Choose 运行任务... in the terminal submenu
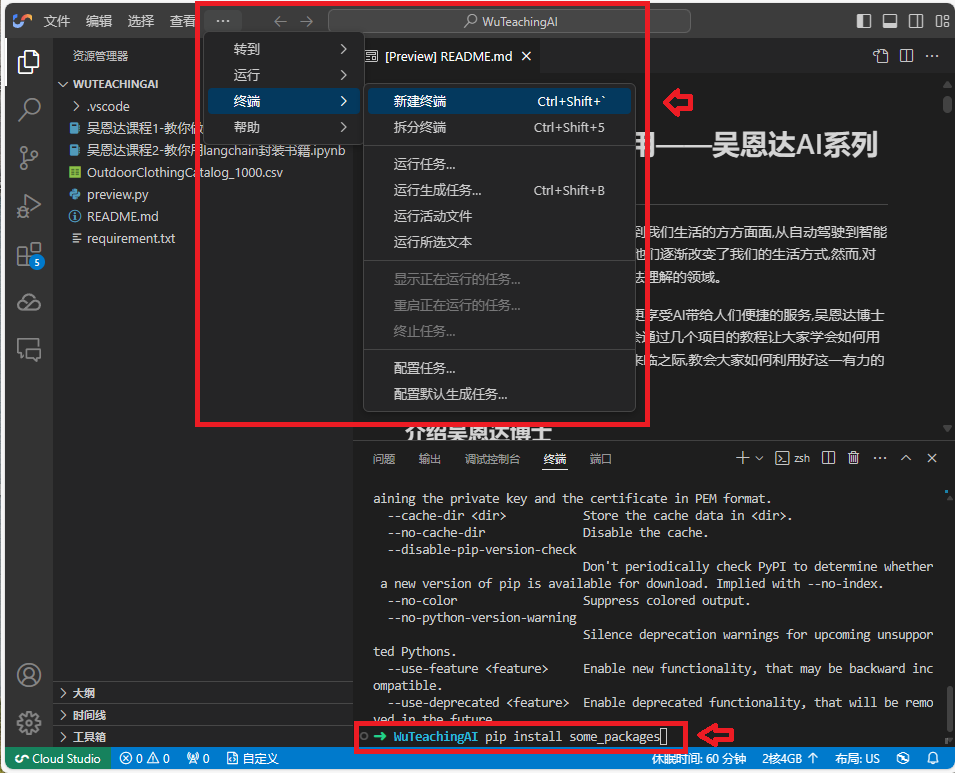The height and width of the screenshot is (773, 955). pos(499,164)
